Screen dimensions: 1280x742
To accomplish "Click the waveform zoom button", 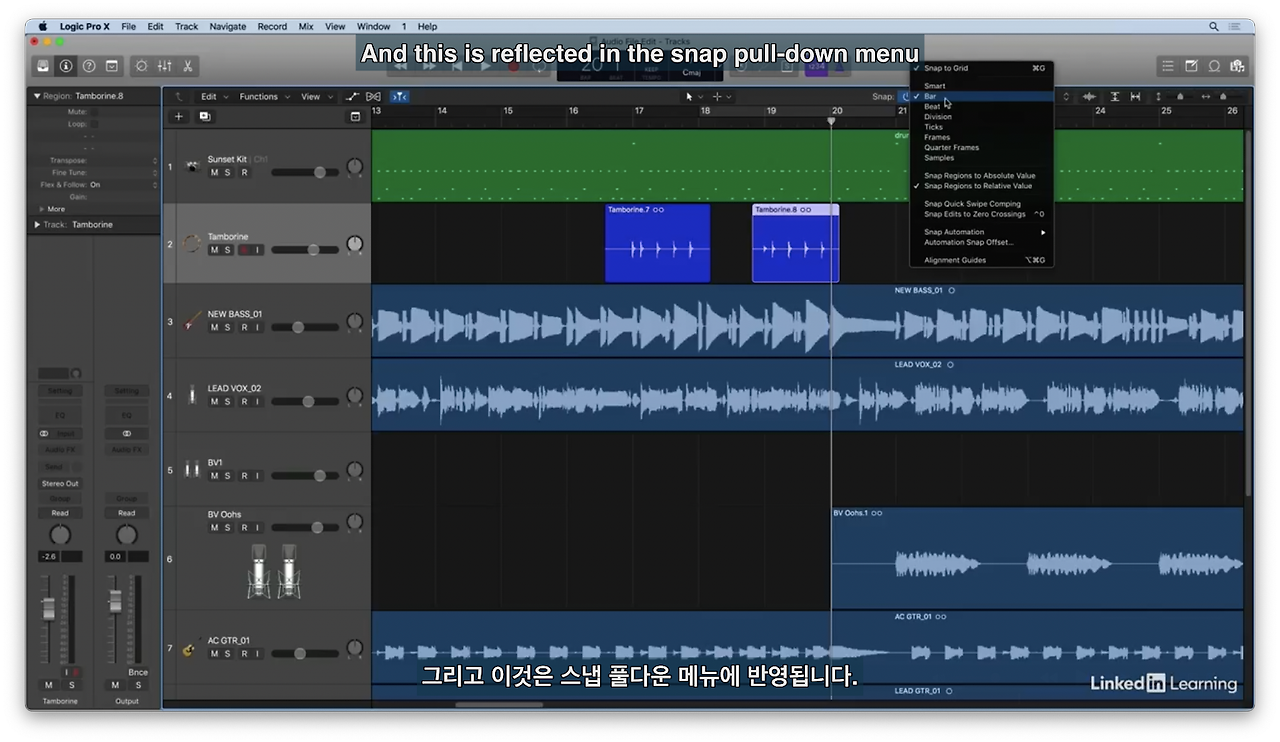I will click(x=1089, y=97).
